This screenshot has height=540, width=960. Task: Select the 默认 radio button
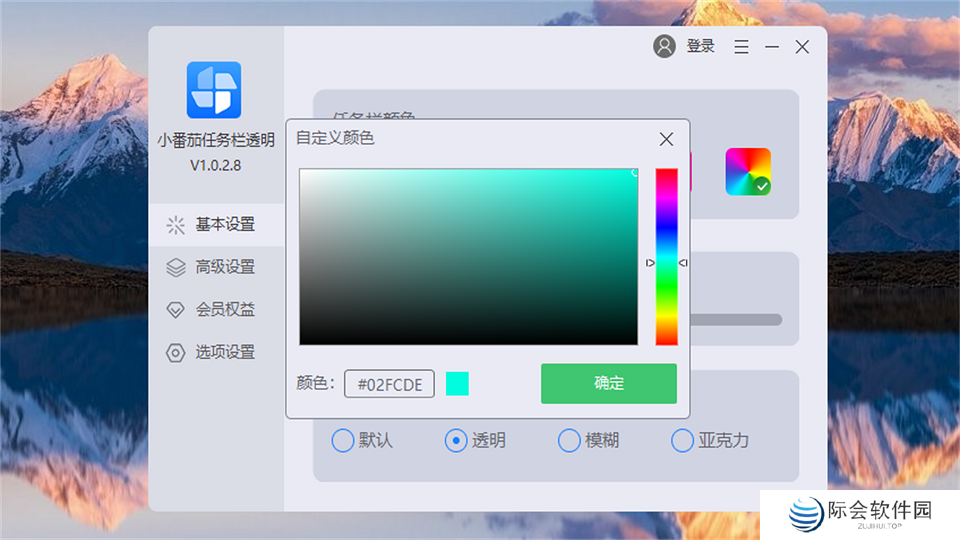342,440
